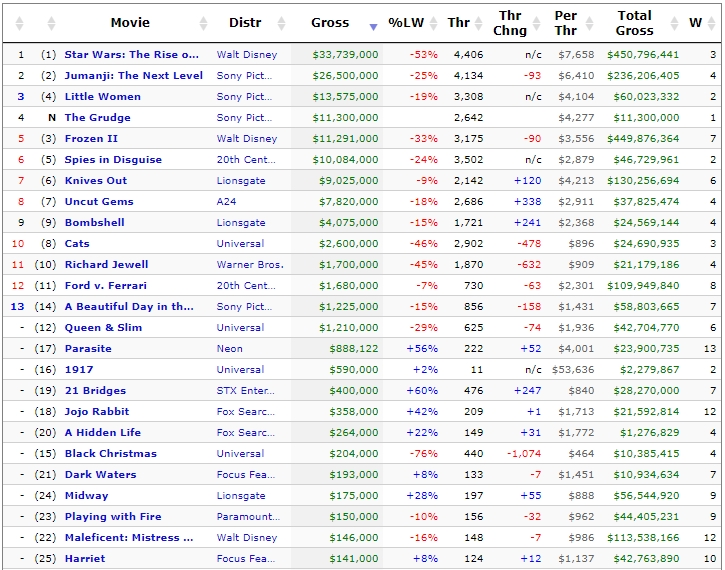Image resolution: width=725 pixels, height=570 pixels.
Task: Click sort arrows beside Per Thr header
Action: (x=589, y=23)
